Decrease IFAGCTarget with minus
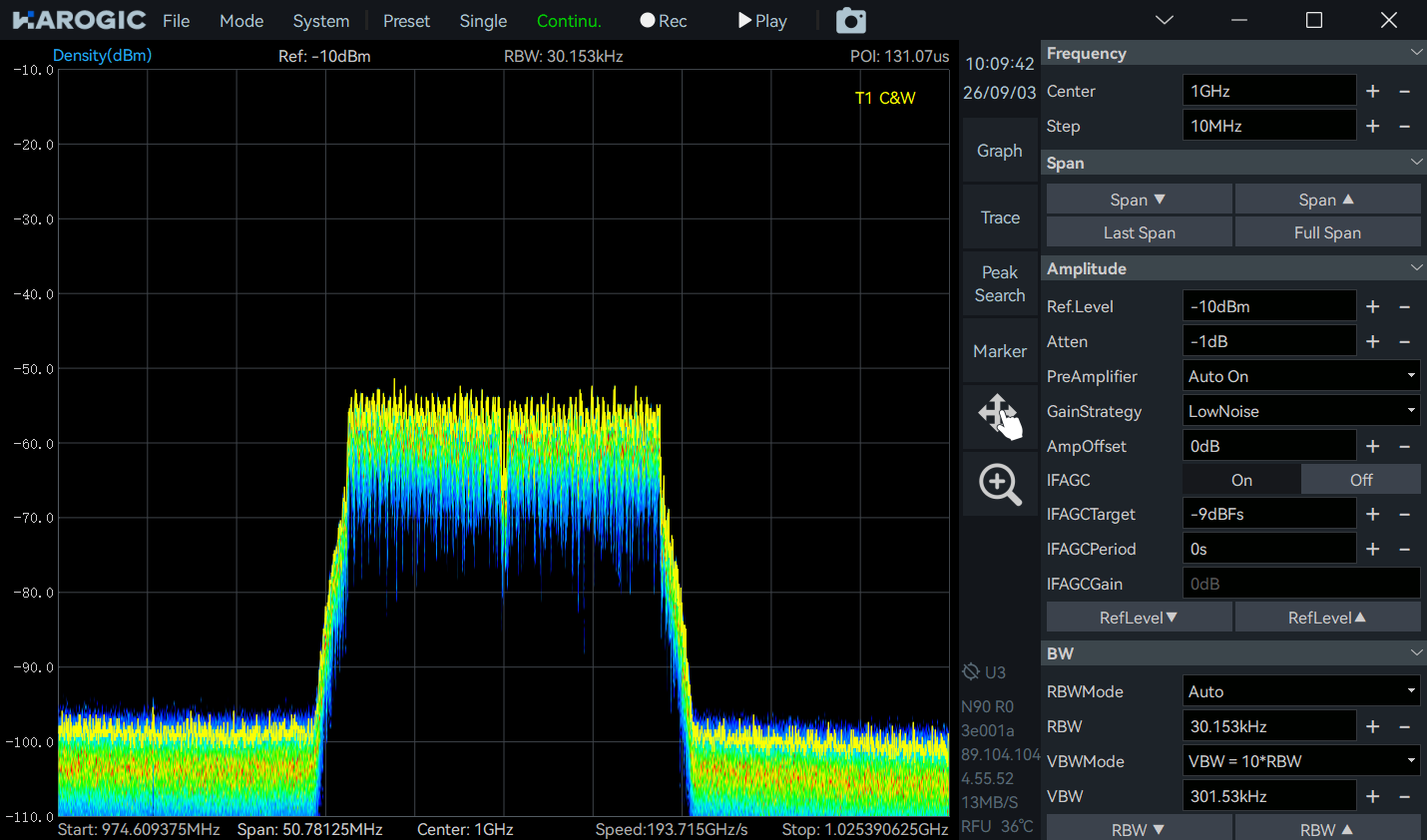 [x=1405, y=514]
